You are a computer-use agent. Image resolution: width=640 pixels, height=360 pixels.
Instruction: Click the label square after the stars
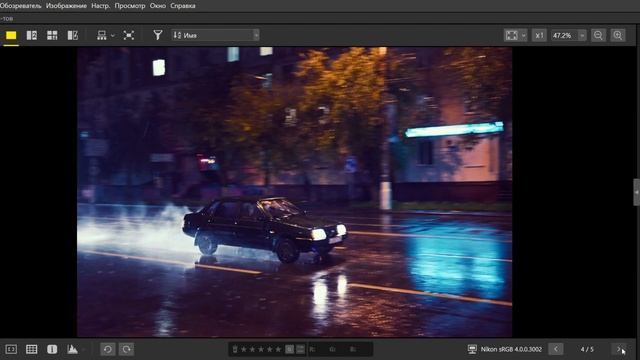(289, 349)
